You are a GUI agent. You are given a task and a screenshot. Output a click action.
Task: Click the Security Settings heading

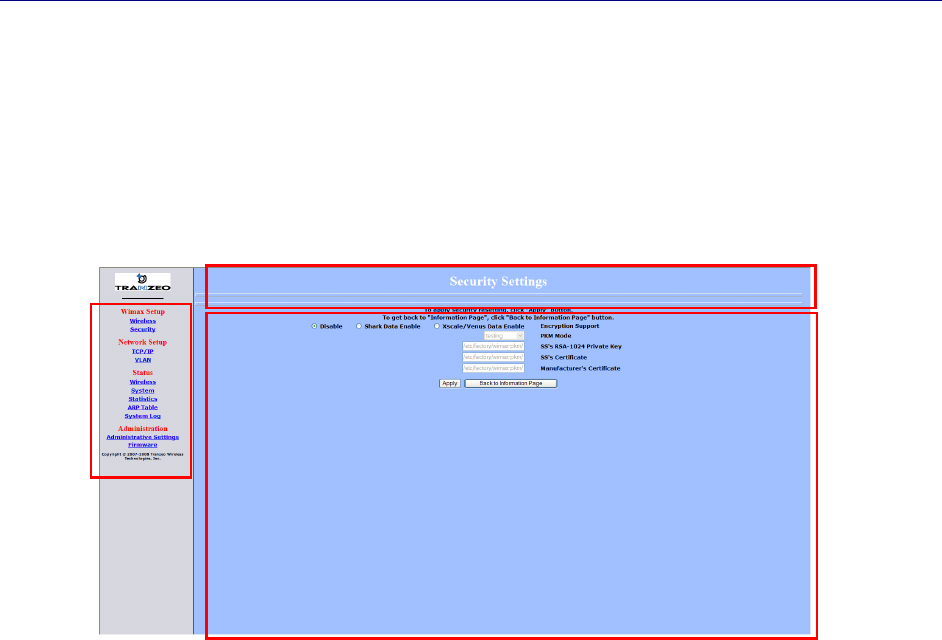pyautogui.click(x=498, y=281)
